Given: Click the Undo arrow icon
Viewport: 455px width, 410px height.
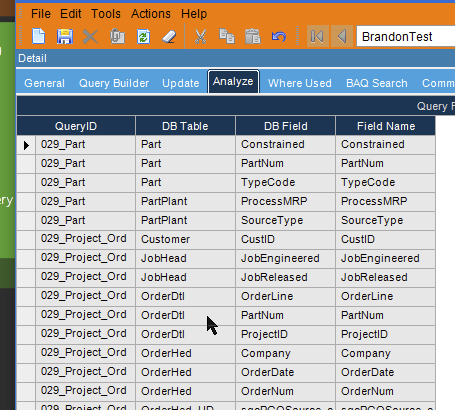Looking at the screenshot, I should click(279, 36).
